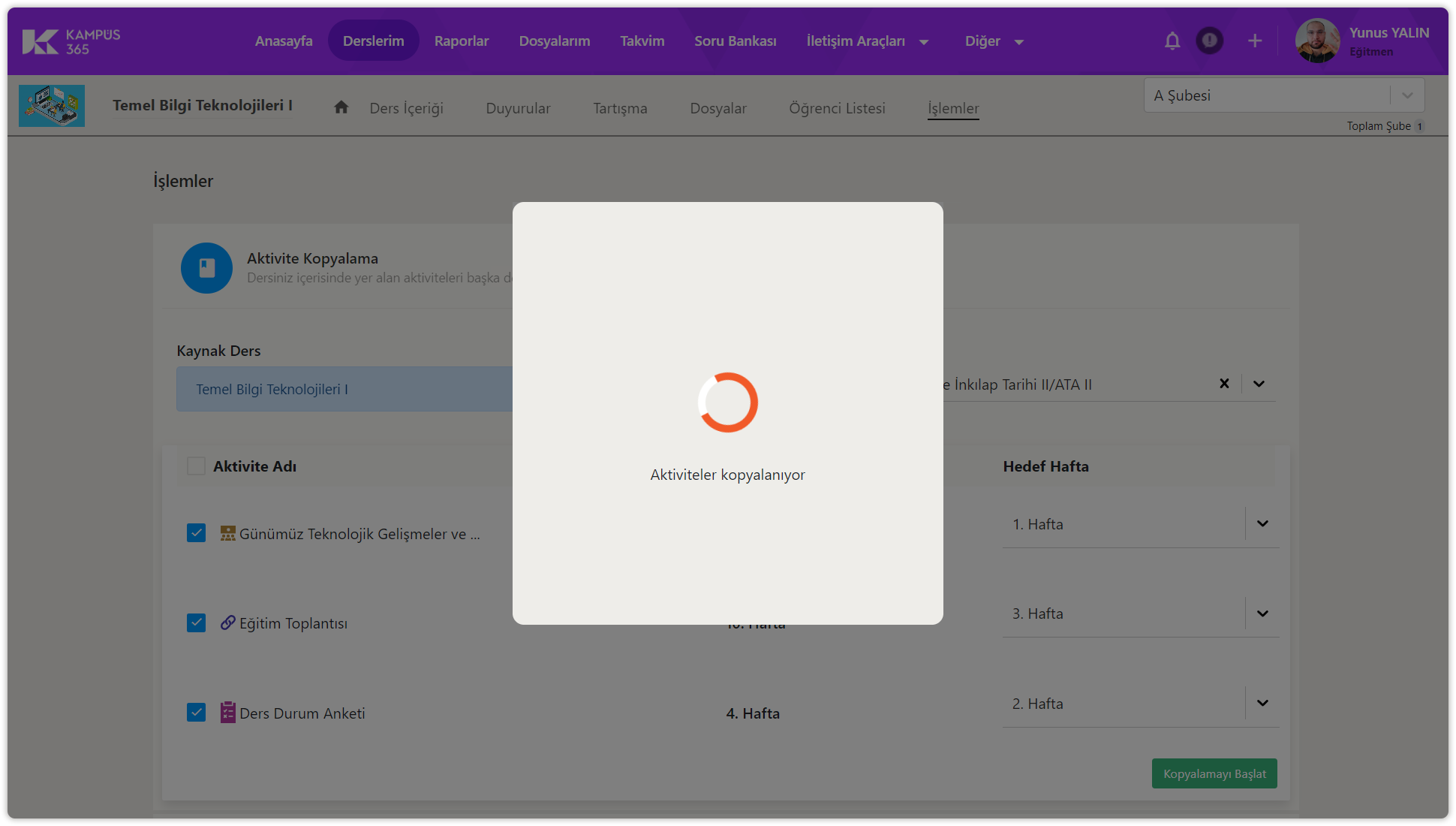Uncheck Günümüz Teknolojik Gelişmeler activity
Screen dimensions: 1456x826
coord(196,533)
